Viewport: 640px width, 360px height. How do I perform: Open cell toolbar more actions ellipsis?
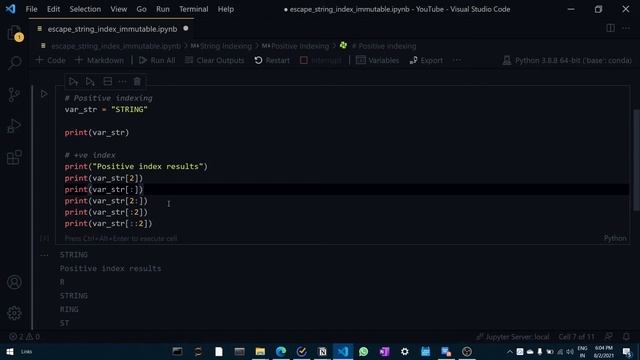coord(122,82)
